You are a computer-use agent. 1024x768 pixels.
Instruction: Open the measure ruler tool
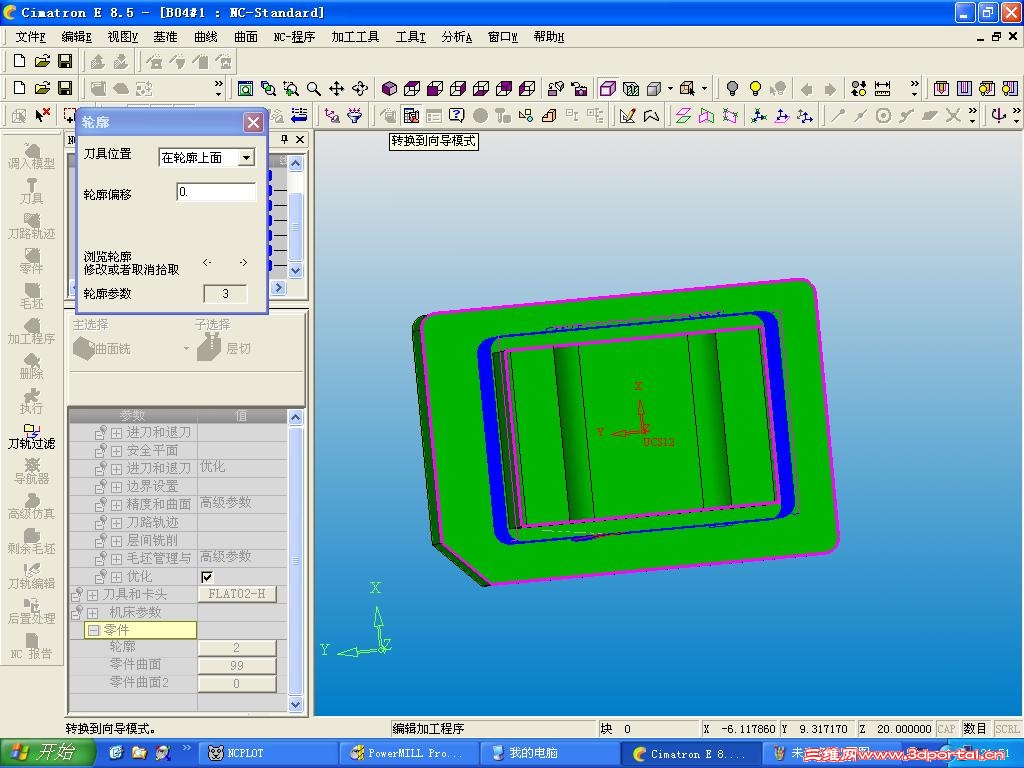pos(882,88)
